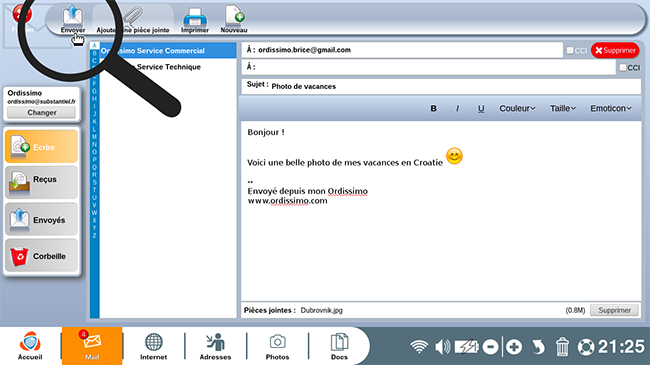Viewport: 650px width, 365px height.
Task: Tick the CCI checkbox on second recipient
Action: 622,67
